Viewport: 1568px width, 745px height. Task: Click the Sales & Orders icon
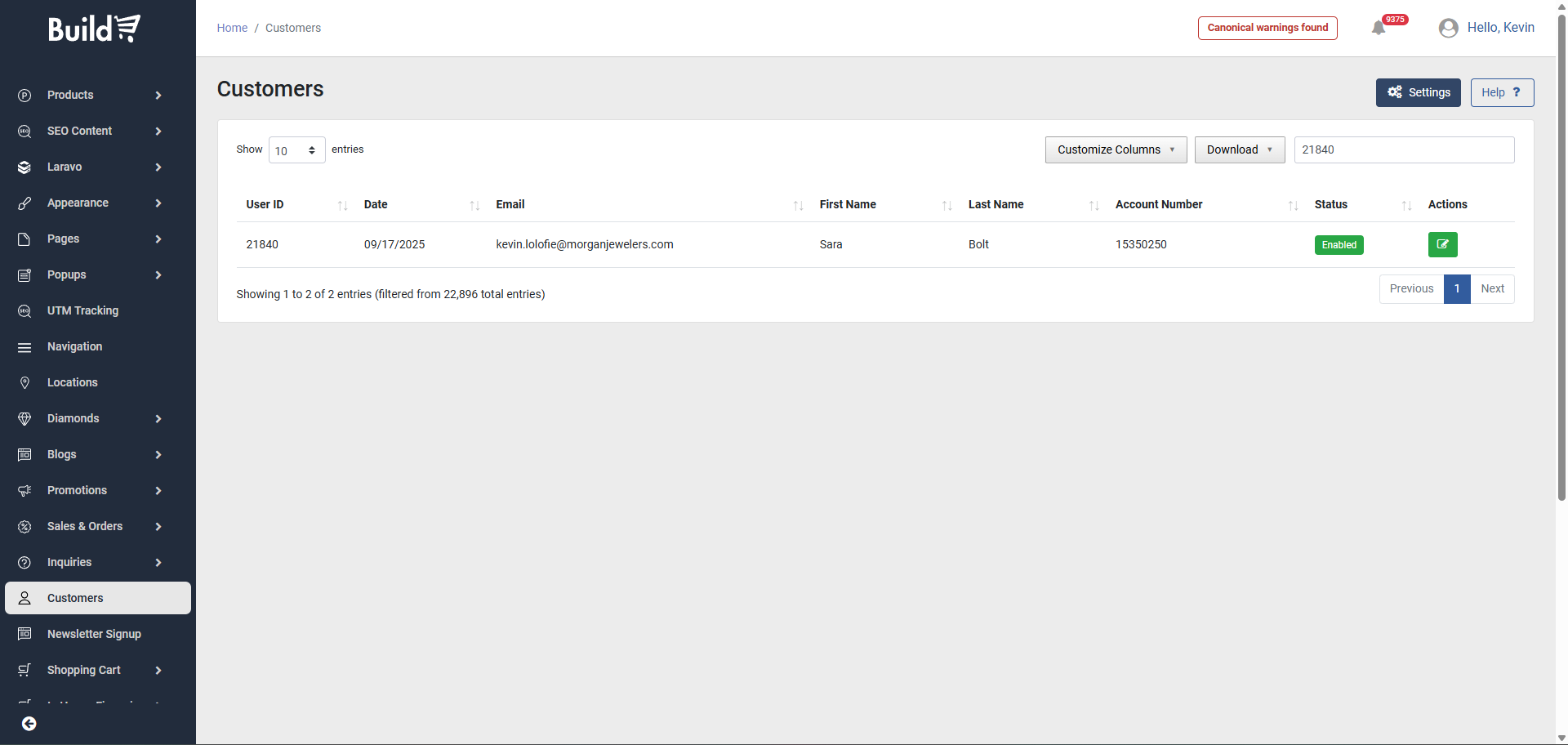coord(24,527)
